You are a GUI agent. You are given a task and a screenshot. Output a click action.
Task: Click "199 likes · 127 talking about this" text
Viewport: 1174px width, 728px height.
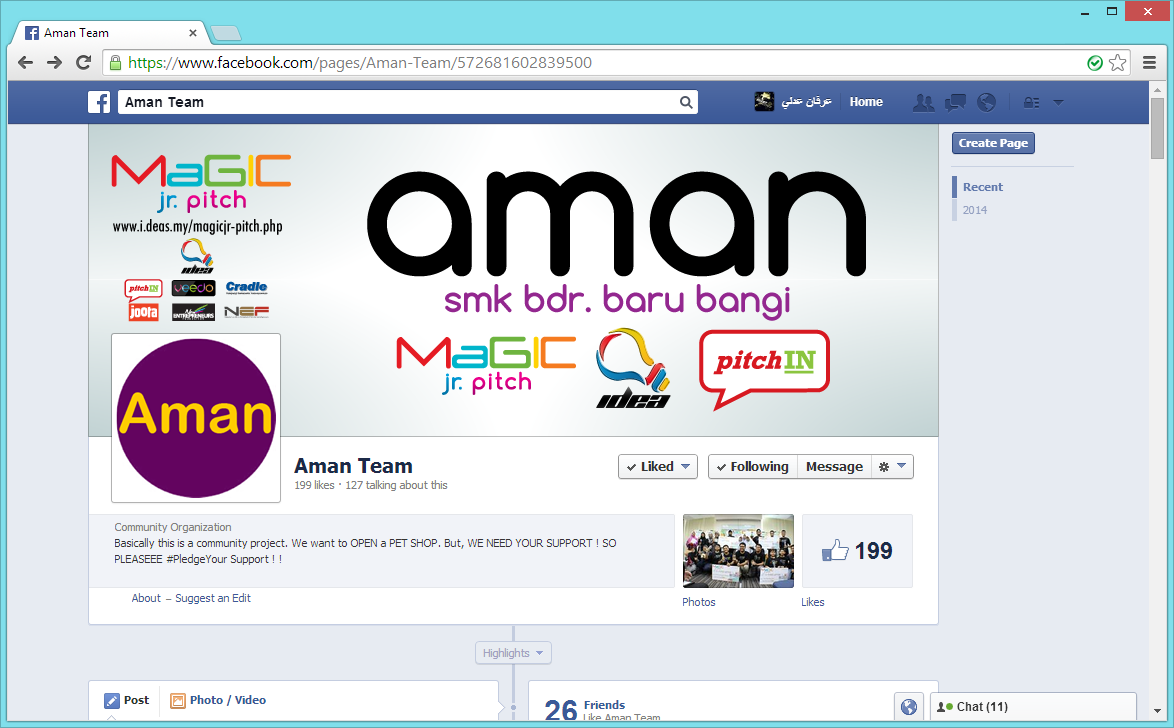tap(371, 485)
